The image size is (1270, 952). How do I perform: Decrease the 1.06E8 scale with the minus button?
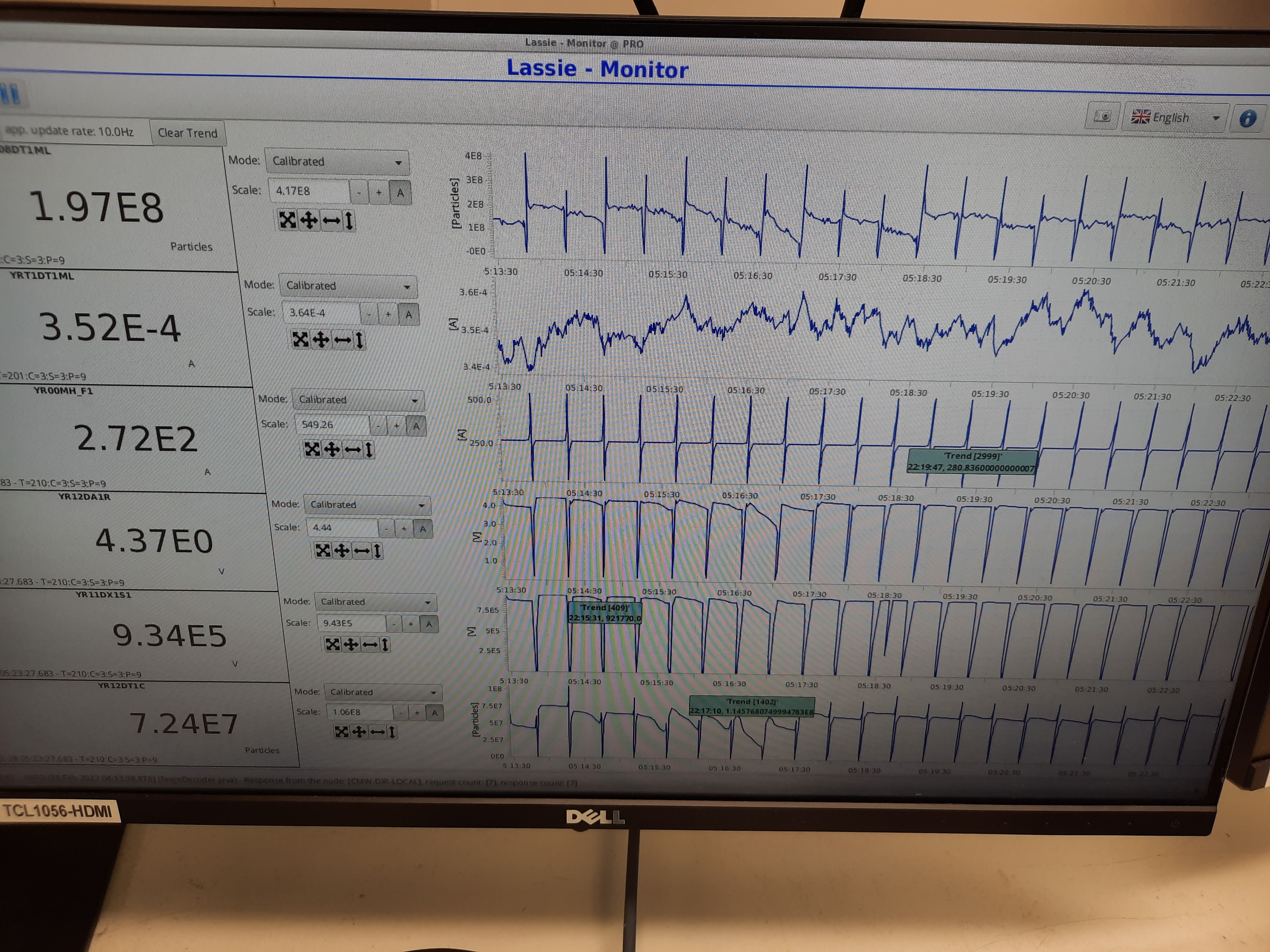coord(401,712)
